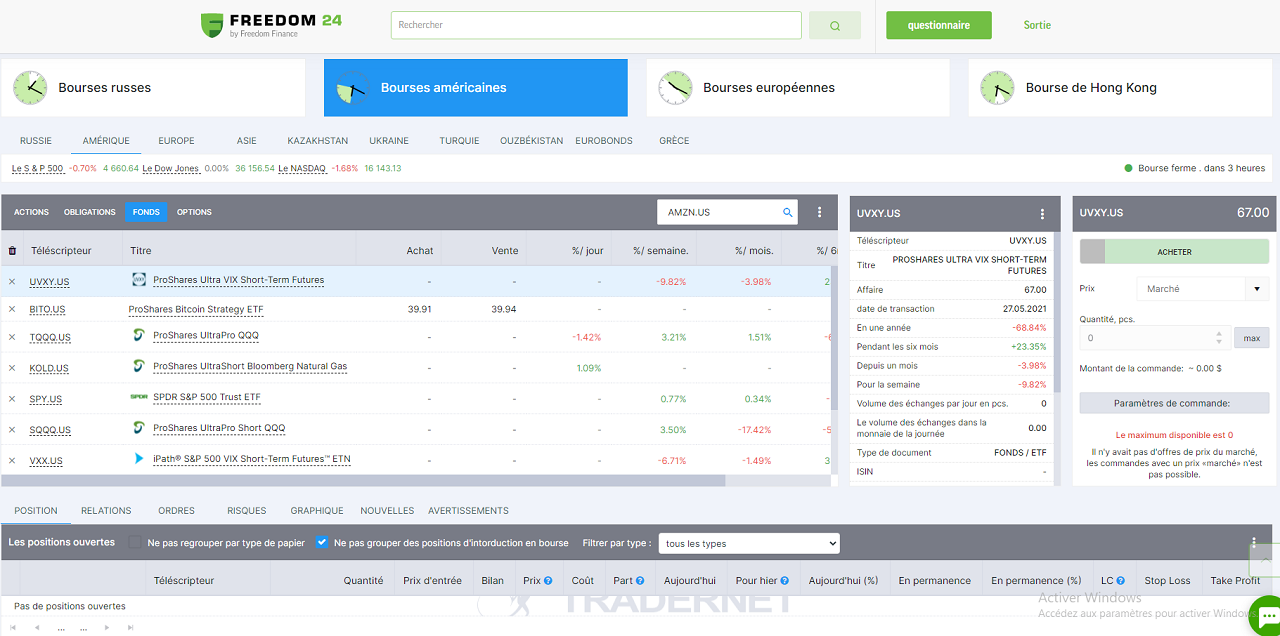Click the main 'Rechercher' search field

pos(596,25)
